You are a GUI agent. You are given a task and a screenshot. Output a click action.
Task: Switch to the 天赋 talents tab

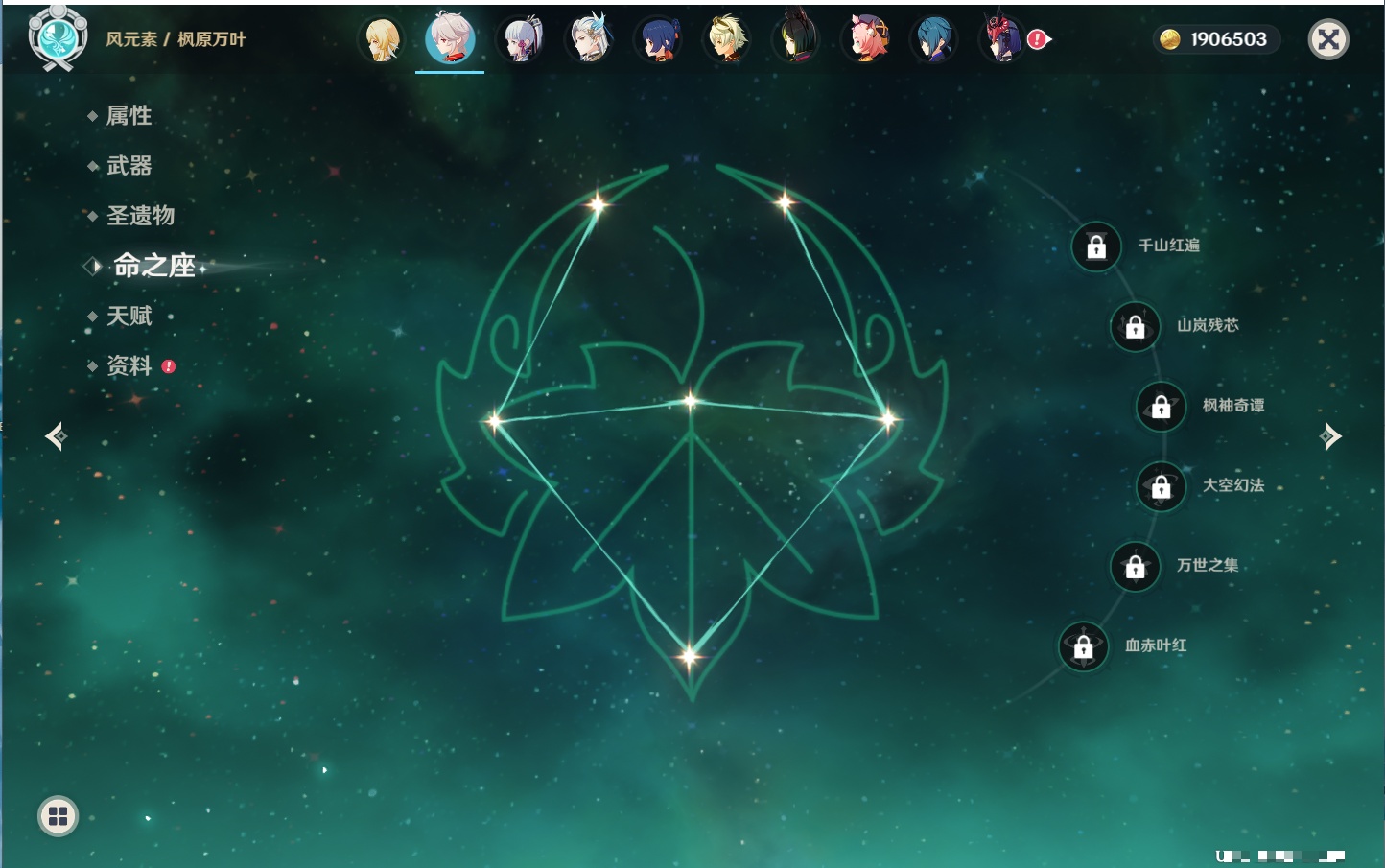[x=129, y=316]
